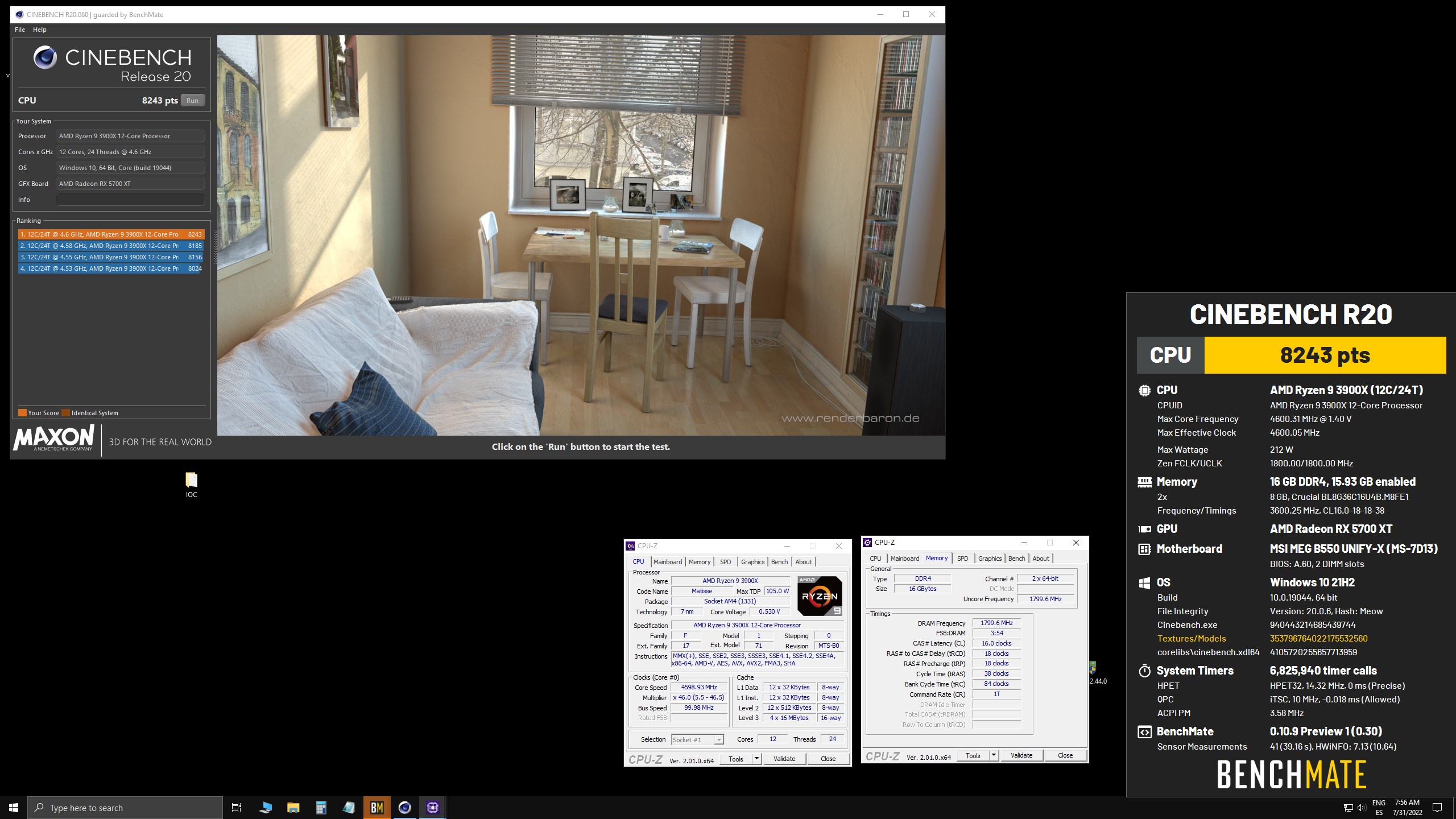
Task: Select the ranking row at 4.58 GHz scoring 8185
Action: click(111, 246)
